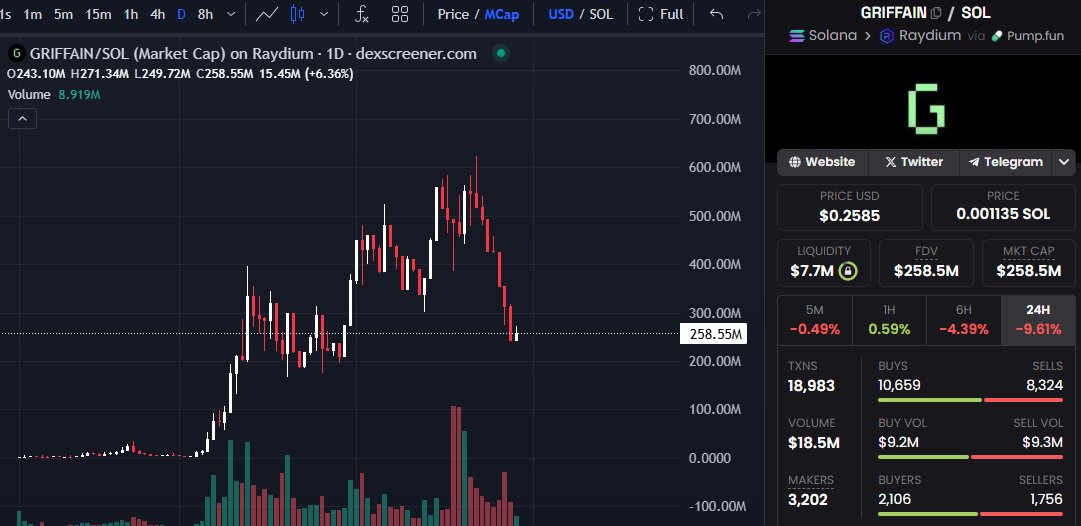This screenshot has width=1081, height=526.
Task: Collapse the chart legend with caret button
Action: pos(22,119)
